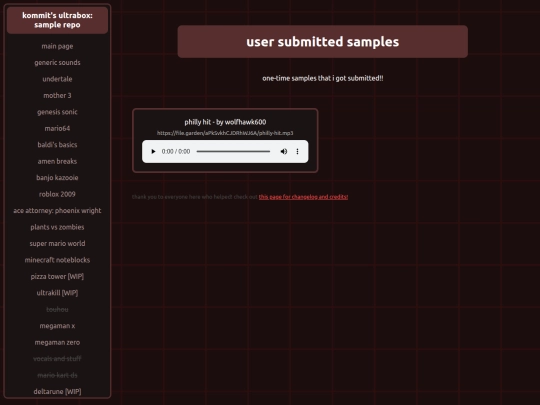The height and width of the screenshot is (405, 540).
Task: Click the one-time samples description text
Action: click(323, 78)
